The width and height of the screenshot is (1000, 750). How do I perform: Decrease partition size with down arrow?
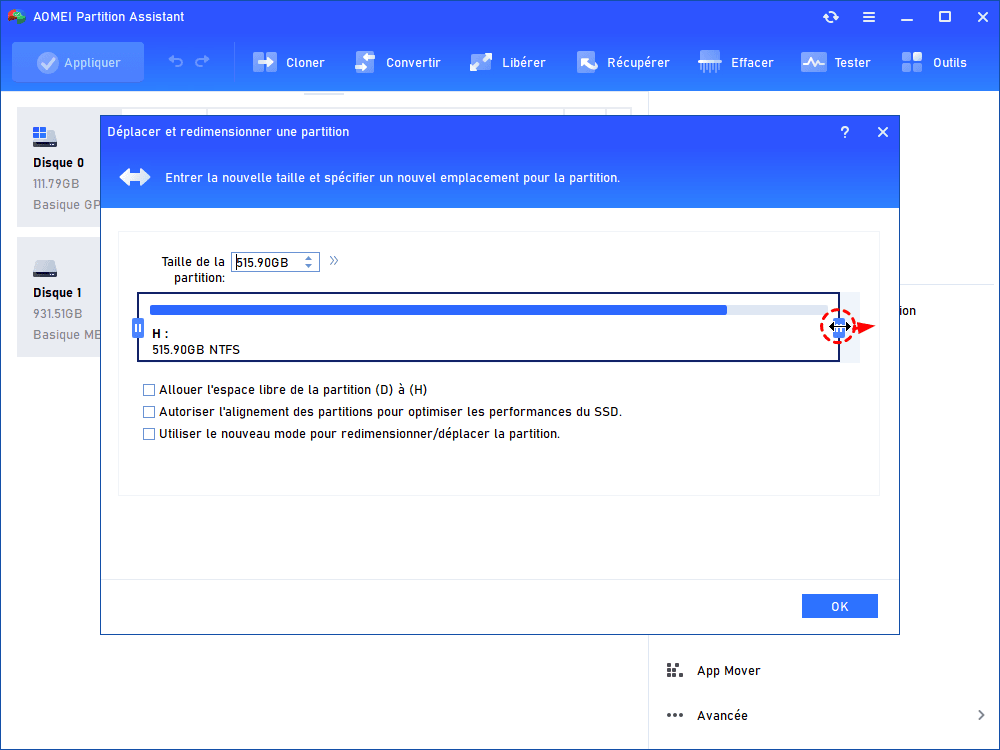tap(309, 266)
